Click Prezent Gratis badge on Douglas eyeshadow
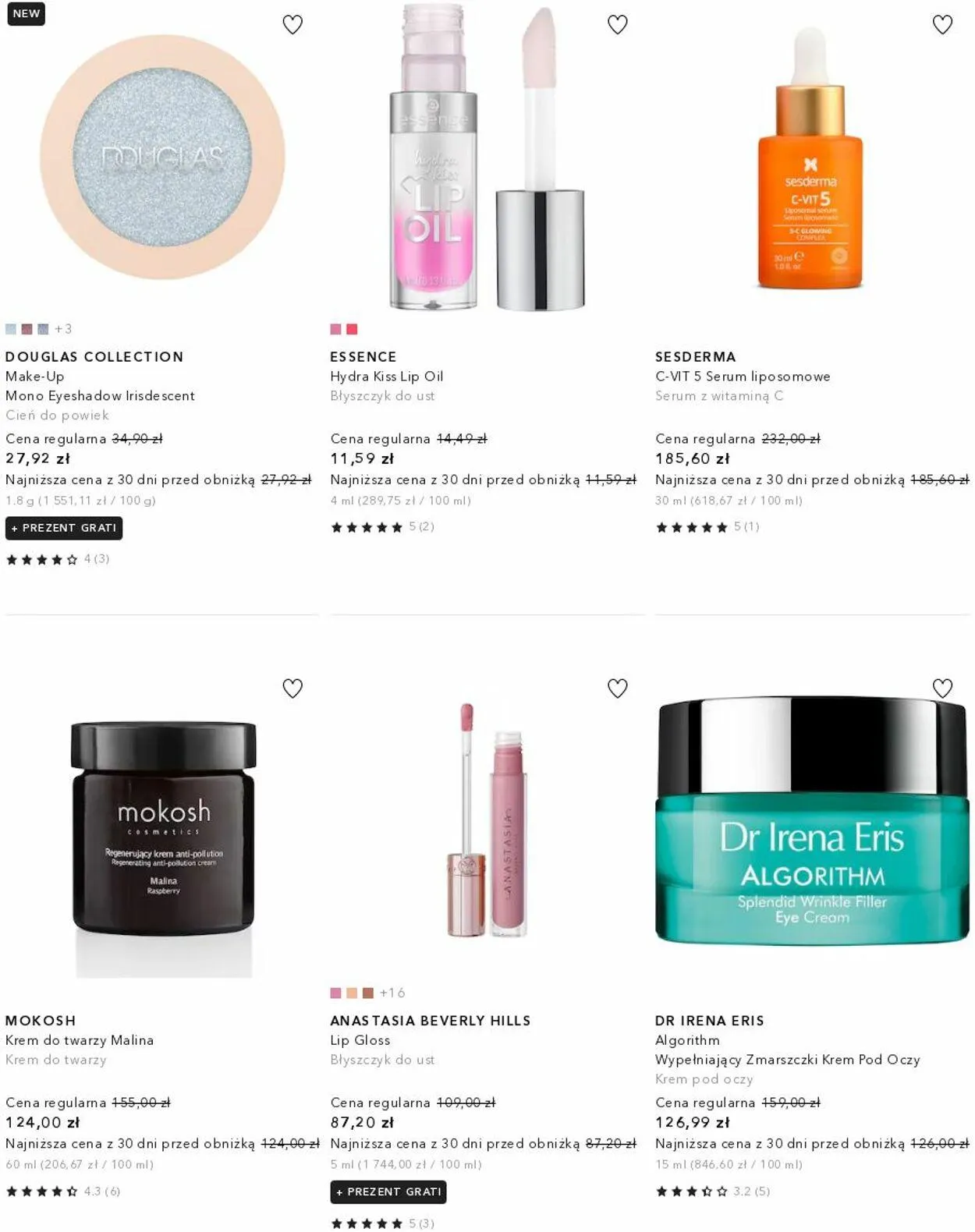The height and width of the screenshot is (1232, 975). [64, 528]
